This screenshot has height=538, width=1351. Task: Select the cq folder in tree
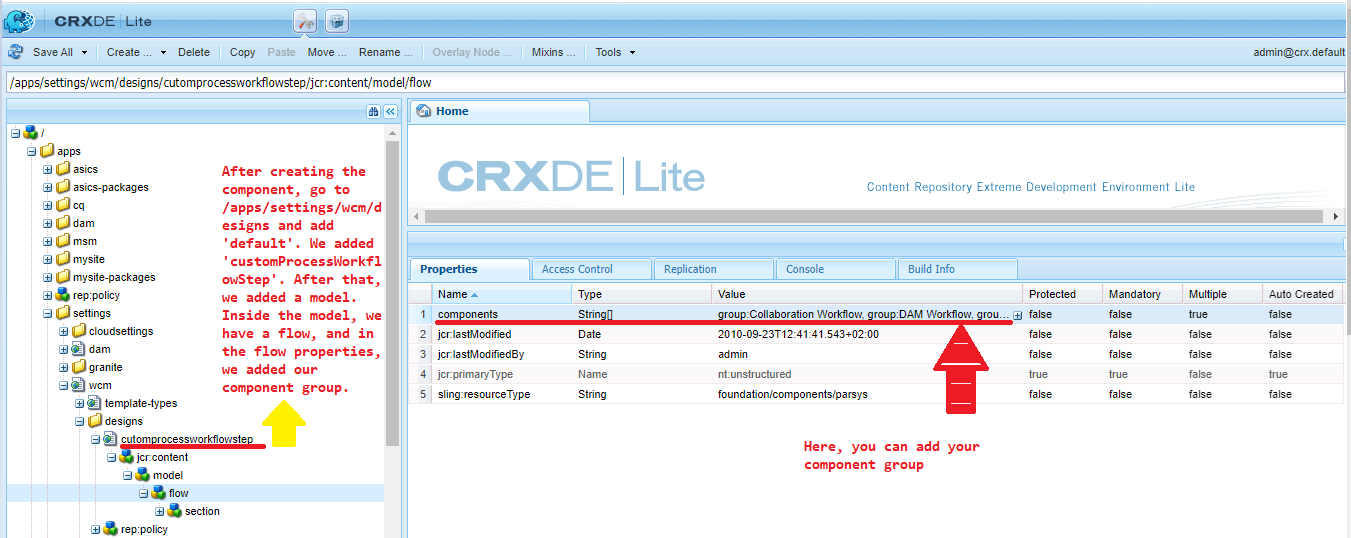pyautogui.click(x=79, y=205)
